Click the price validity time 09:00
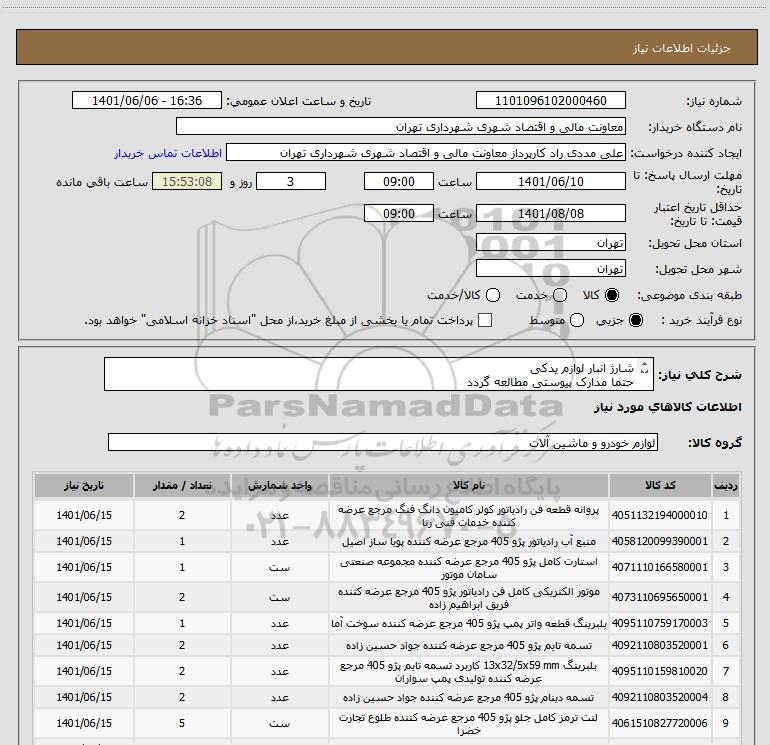The image size is (770, 745). click(399, 213)
